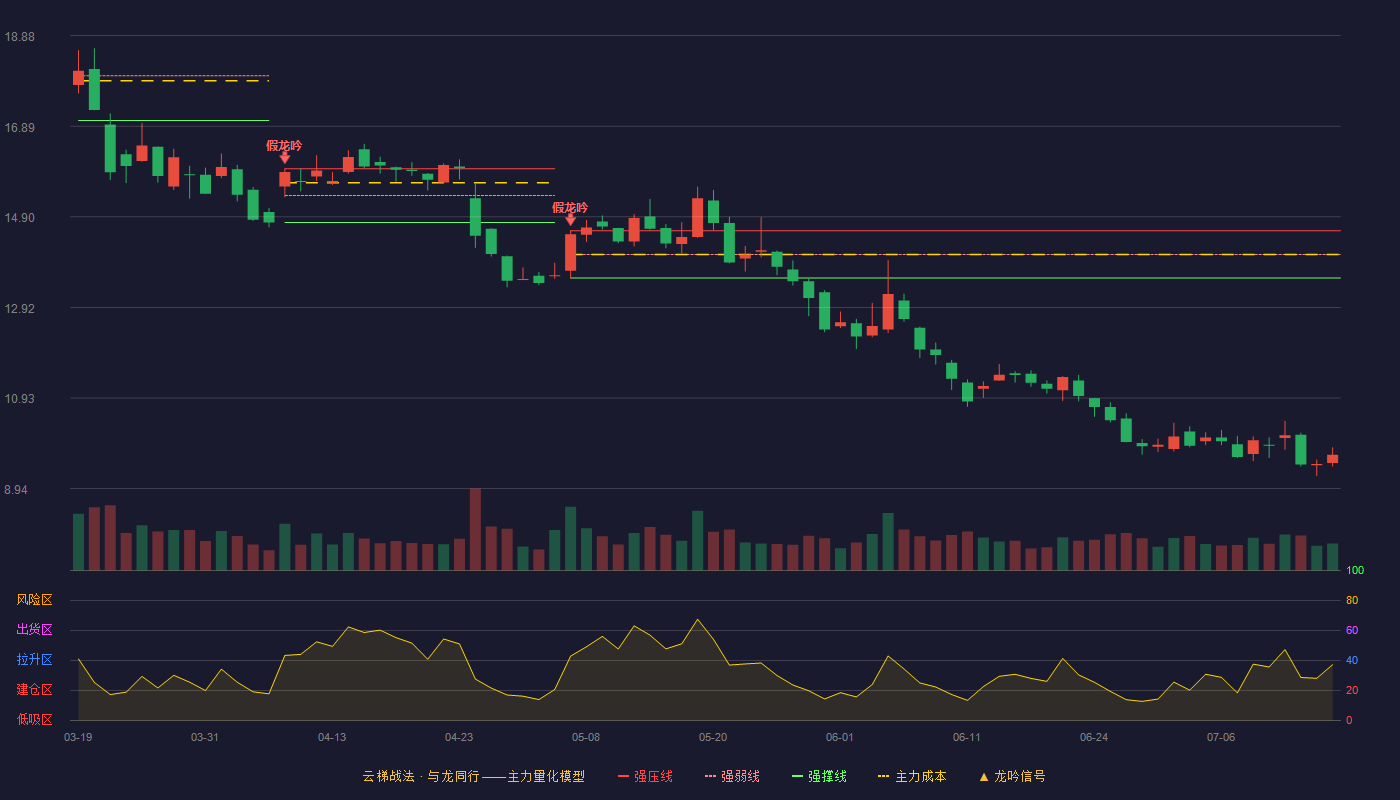Select the 建仓区 zone label
The image size is (1400, 800).
34,690
